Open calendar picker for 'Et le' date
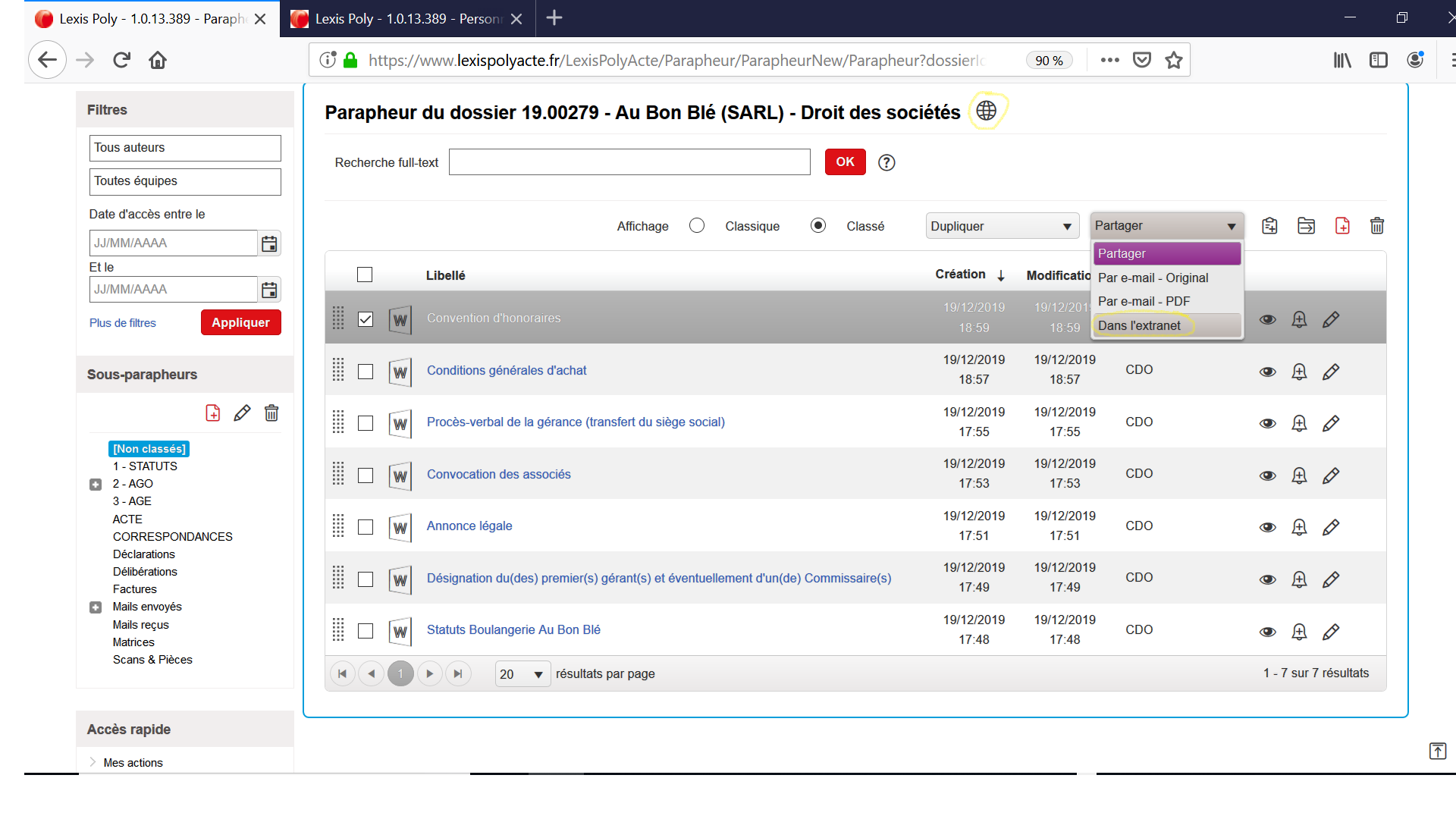The width and height of the screenshot is (1456, 819). point(269,290)
